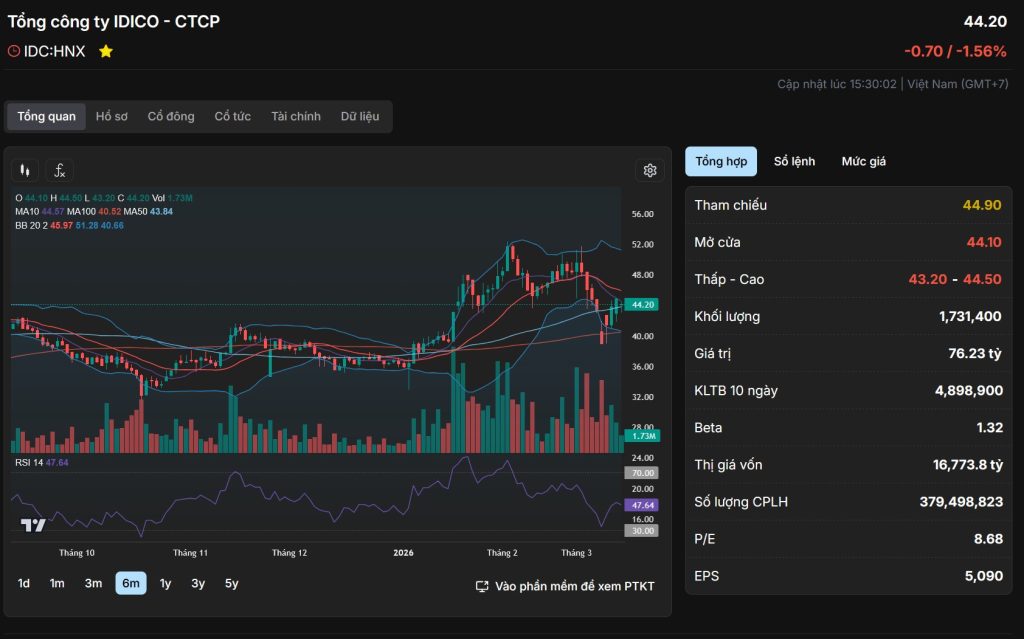The height and width of the screenshot is (639, 1024).
Task: Choose the 1y chart period
Action: (165, 584)
